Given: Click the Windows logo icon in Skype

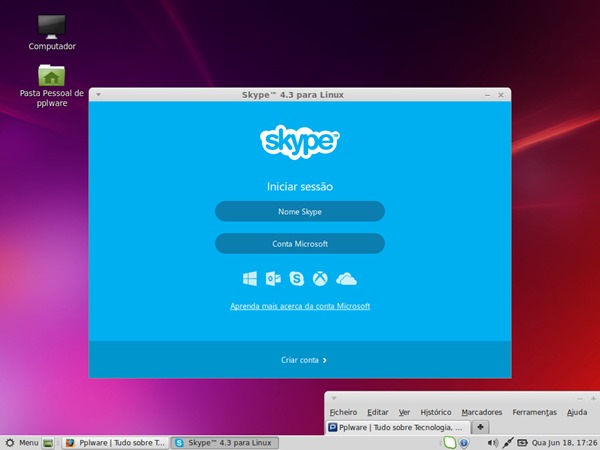Looking at the screenshot, I should coord(250,279).
